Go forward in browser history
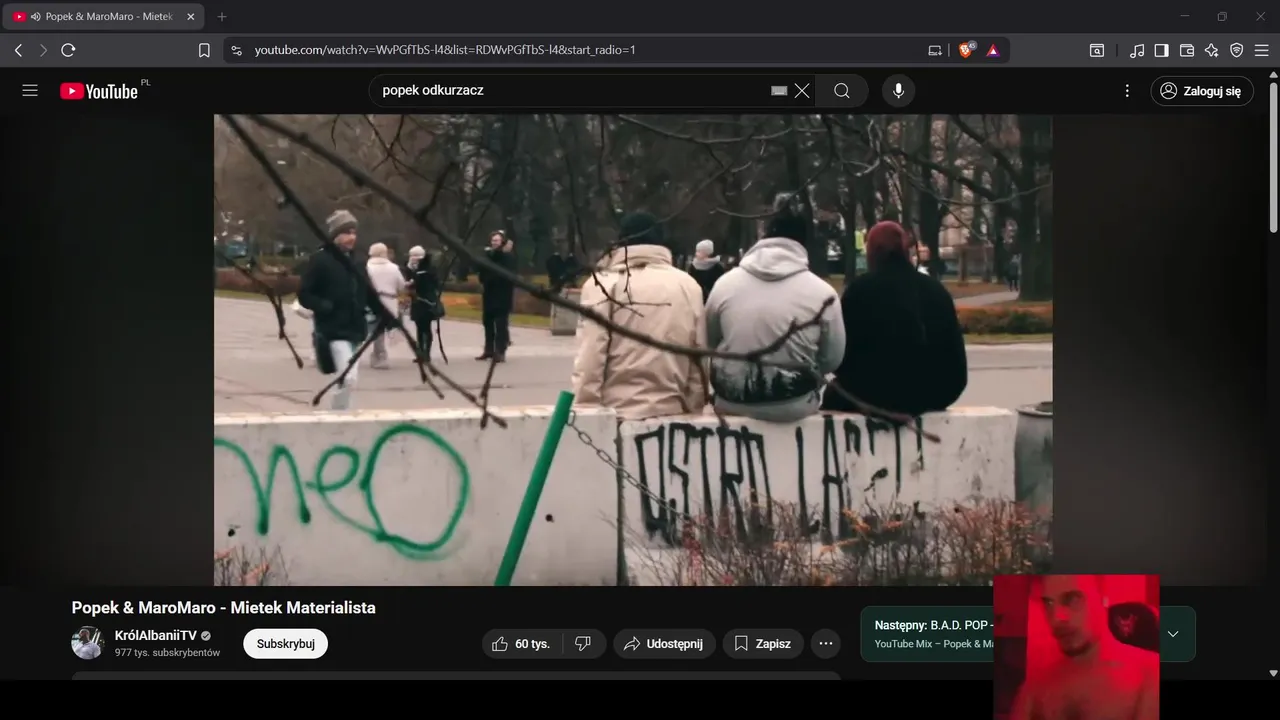 pyautogui.click(x=43, y=50)
